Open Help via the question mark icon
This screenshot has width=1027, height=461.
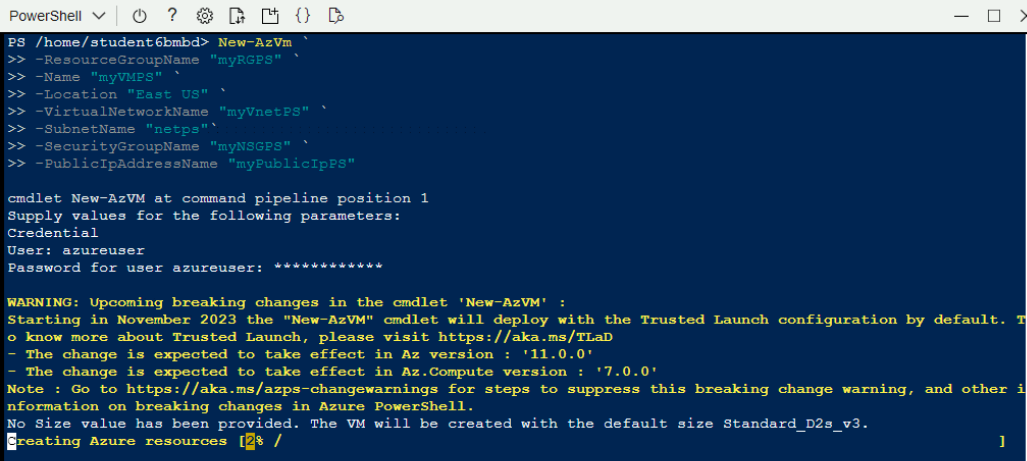(x=172, y=16)
